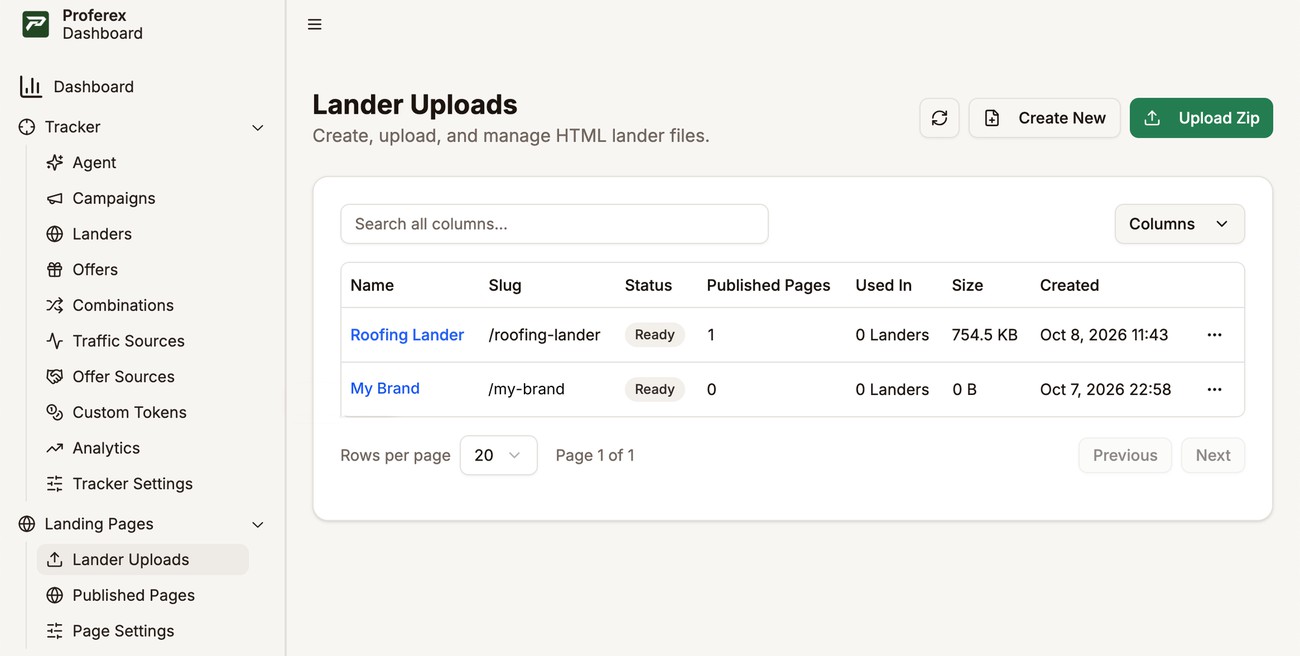Click the Size column header

967,285
